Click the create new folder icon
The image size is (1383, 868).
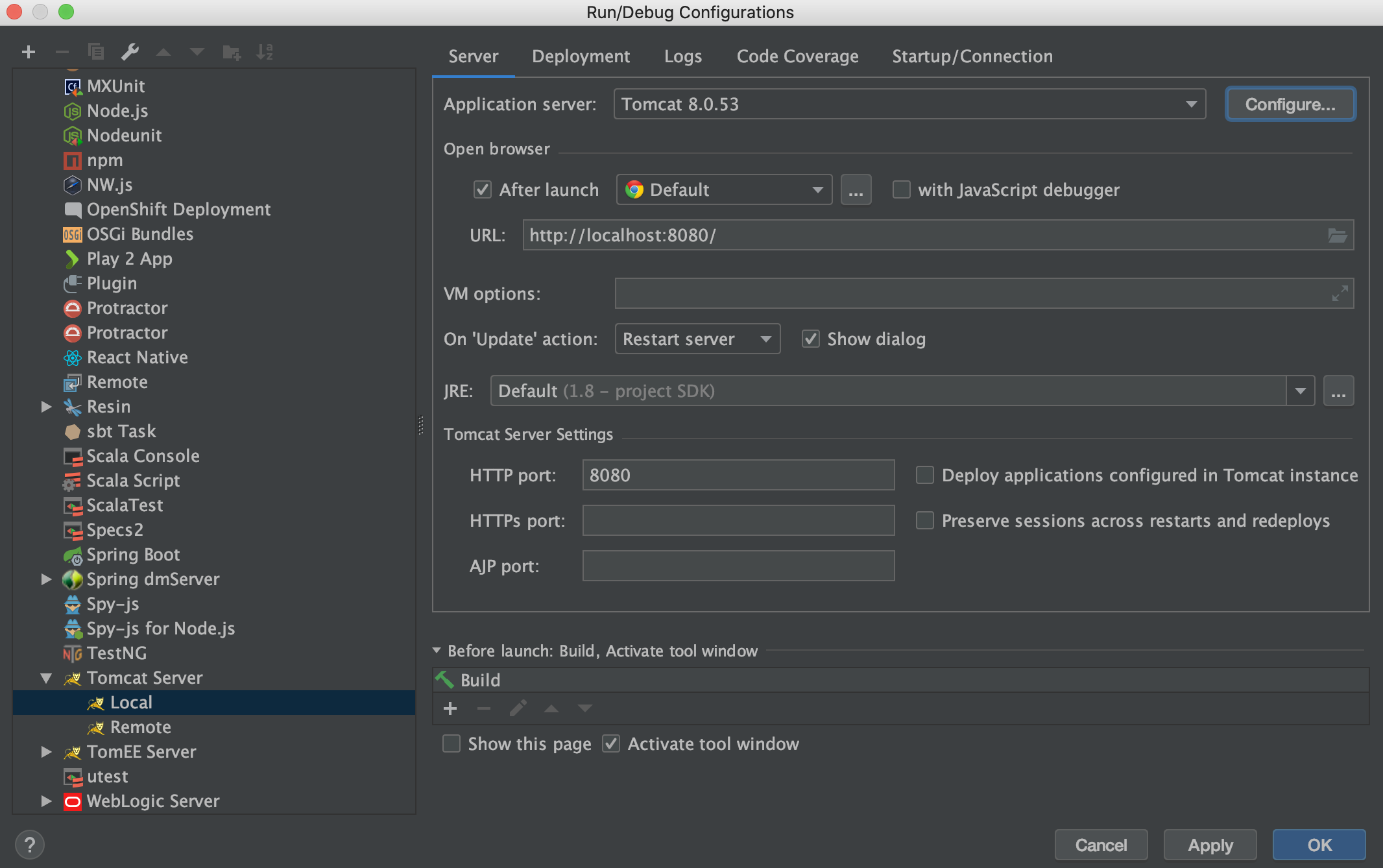tap(231, 52)
